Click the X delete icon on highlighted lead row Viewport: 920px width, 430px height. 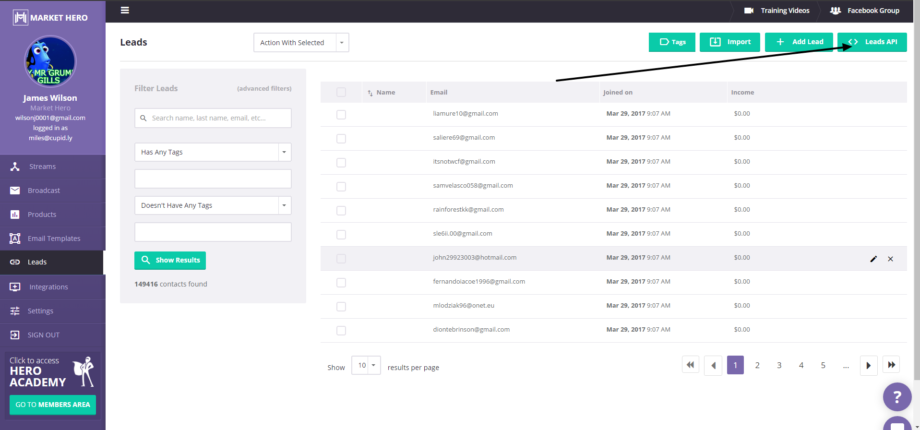tap(890, 258)
